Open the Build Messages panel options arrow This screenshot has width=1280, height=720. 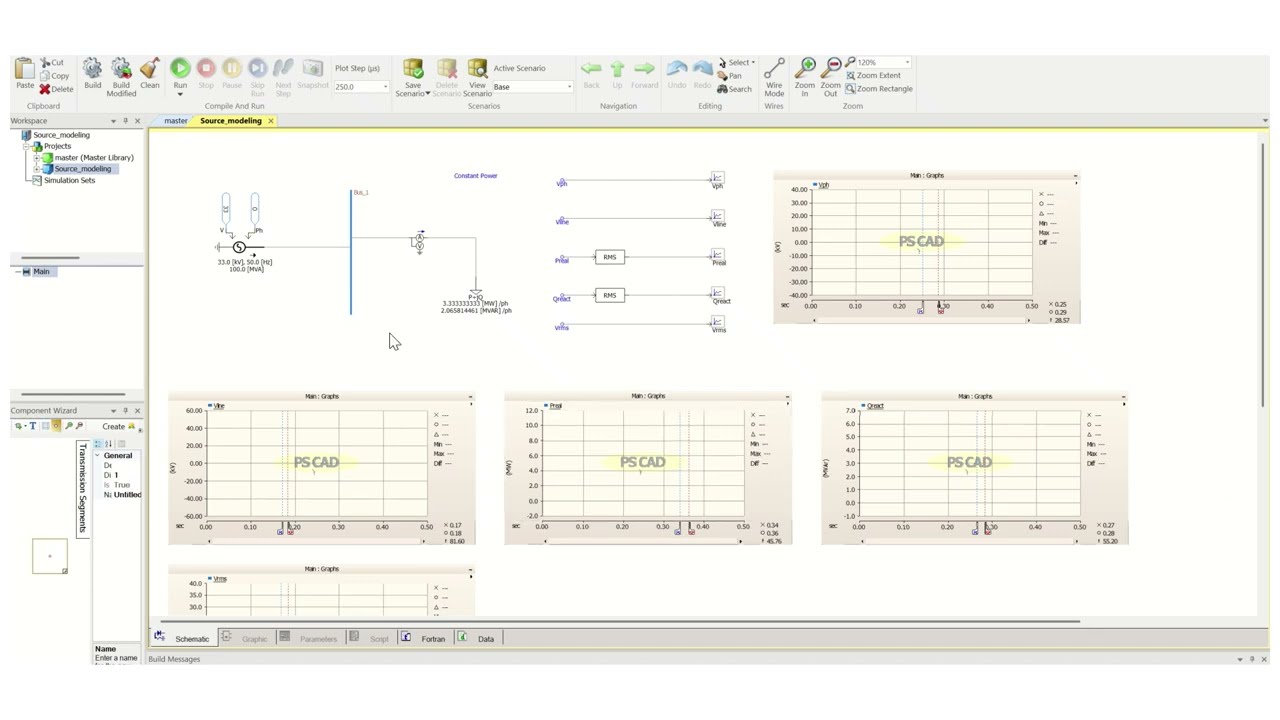point(1240,659)
